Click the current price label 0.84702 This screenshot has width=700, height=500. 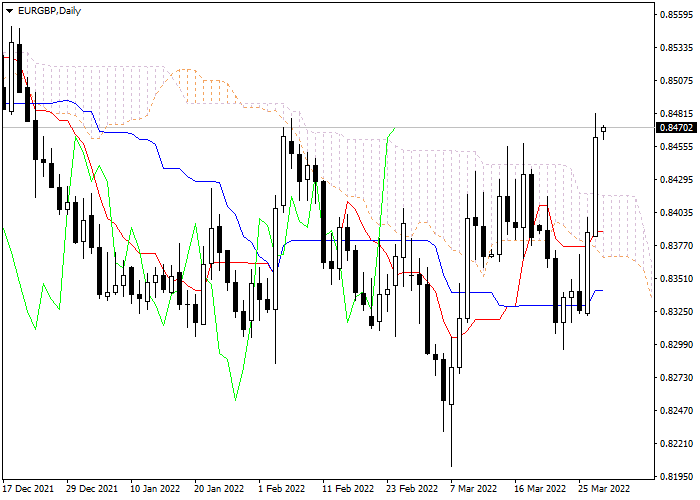tap(676, 128)
